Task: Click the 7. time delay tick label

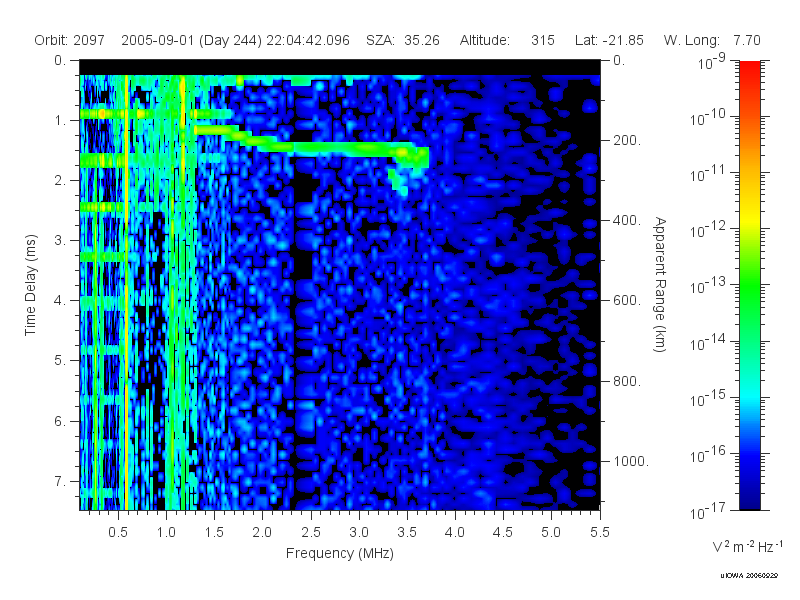Action: pos(60,481)
